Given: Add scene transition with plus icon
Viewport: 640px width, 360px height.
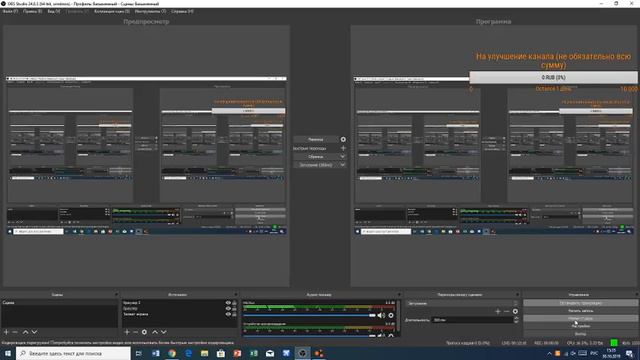Looking at the screenshot, I should point(498,311).
